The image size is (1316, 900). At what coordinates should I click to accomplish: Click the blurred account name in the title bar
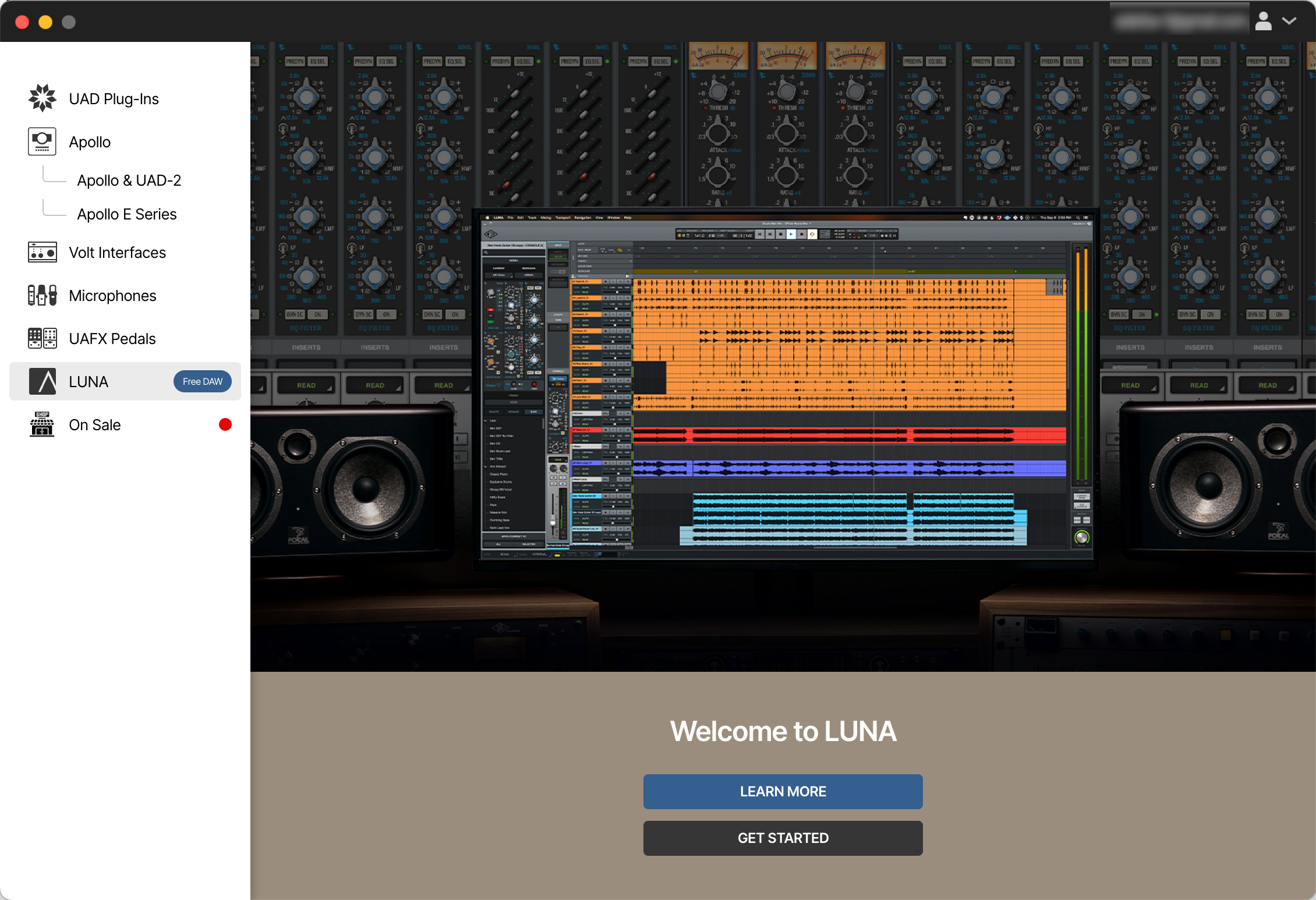coord(1180,19)
